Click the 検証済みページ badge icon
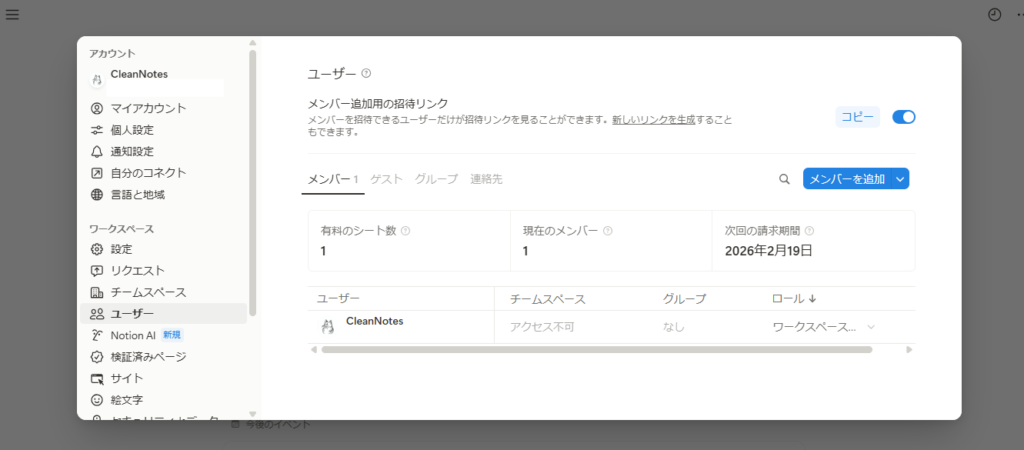The image size is (1024, 450). point(97,357)
